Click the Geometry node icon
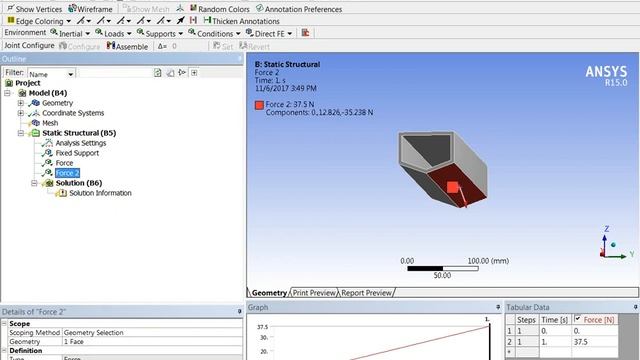The image size is (640, 360). [35, 103]
